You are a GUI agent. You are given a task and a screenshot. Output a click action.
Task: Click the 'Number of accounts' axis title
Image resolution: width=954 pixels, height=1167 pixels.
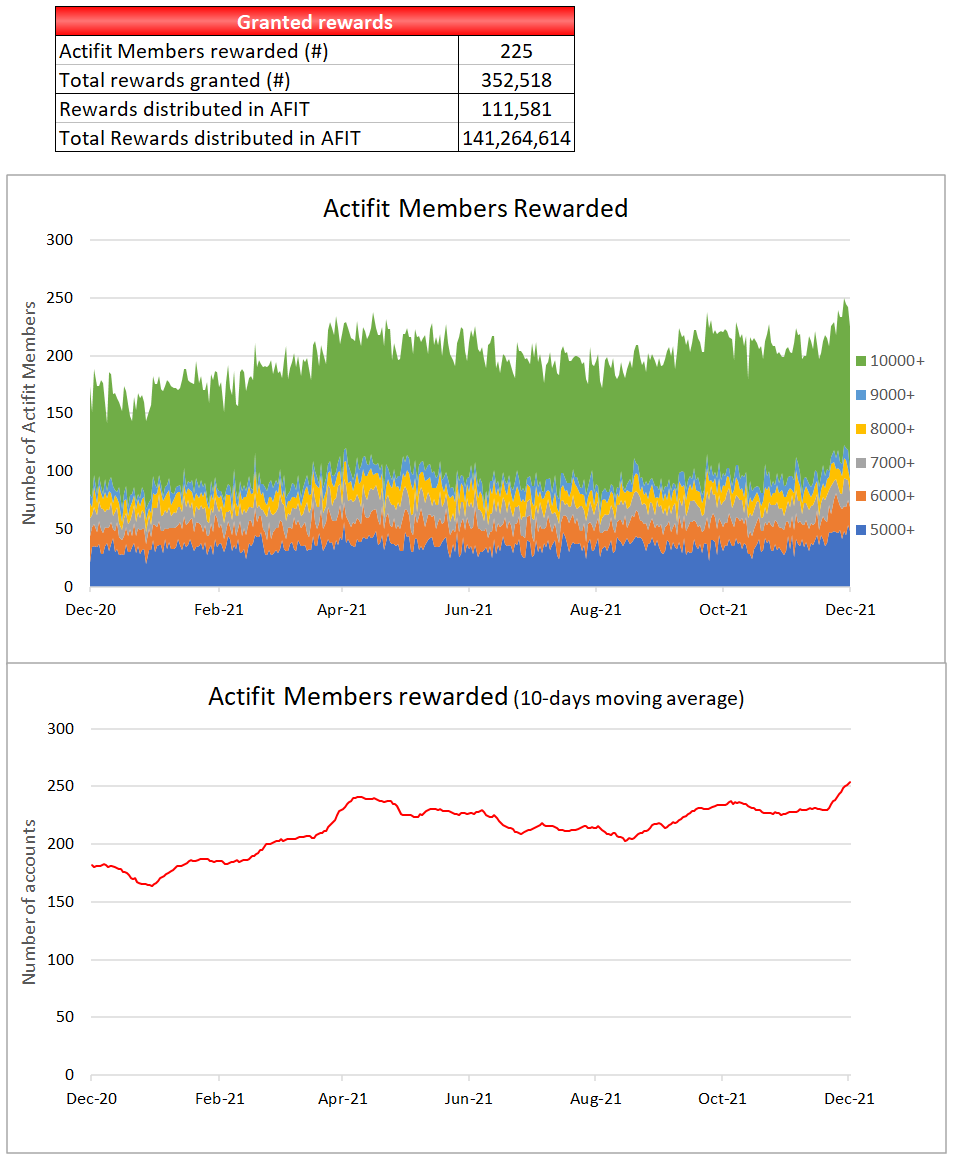click(x=29, y=902)
